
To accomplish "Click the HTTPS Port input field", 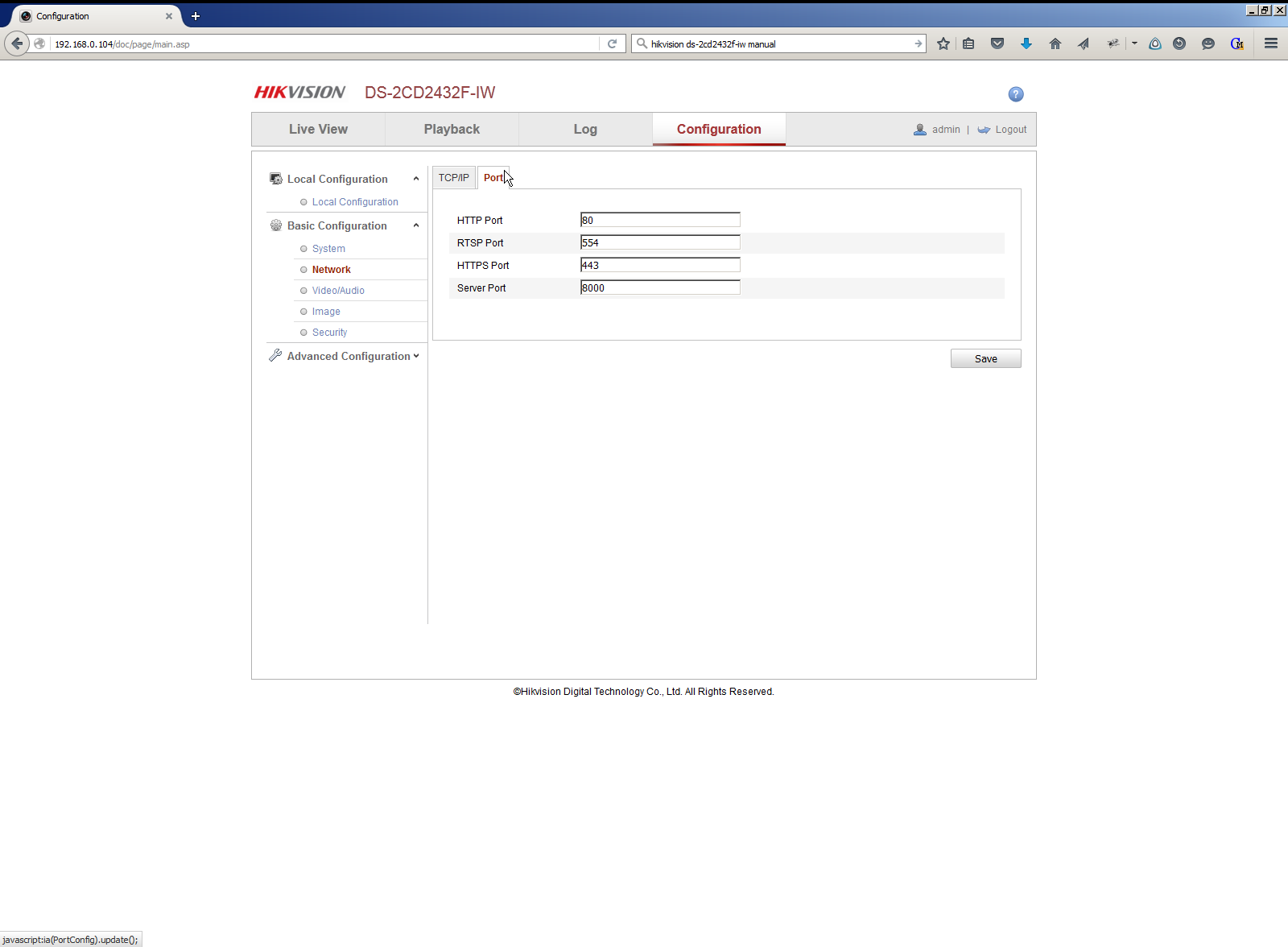I will point(660,265).
